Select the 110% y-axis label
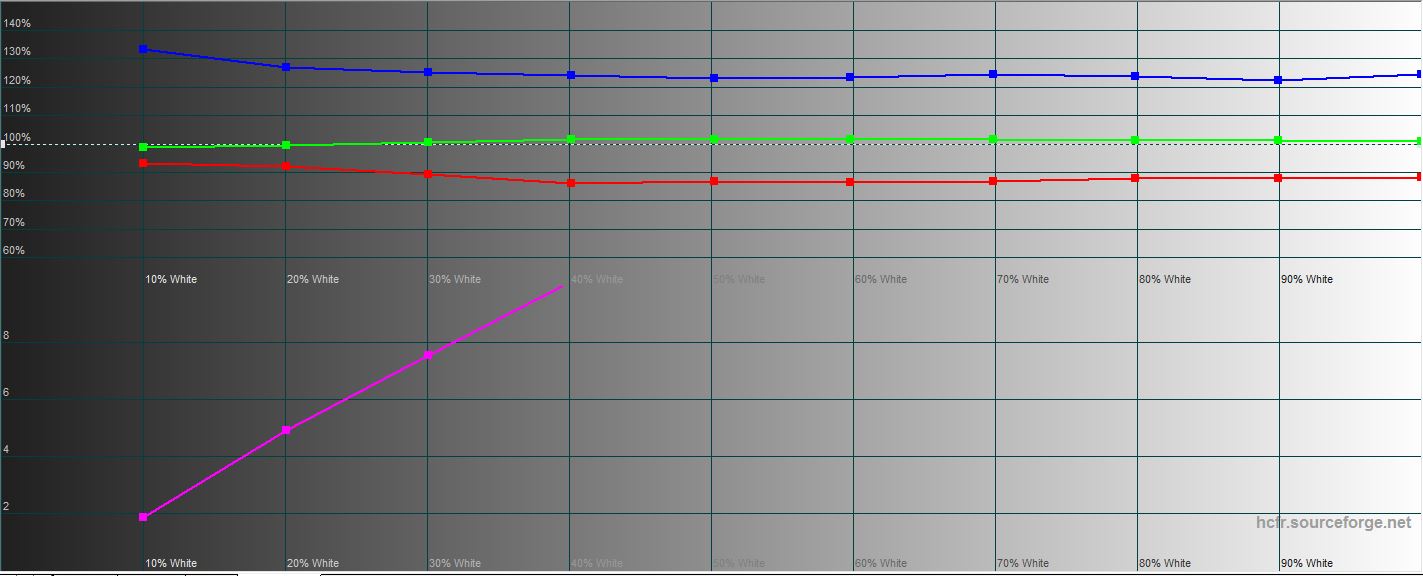 [x=17, y=108]
